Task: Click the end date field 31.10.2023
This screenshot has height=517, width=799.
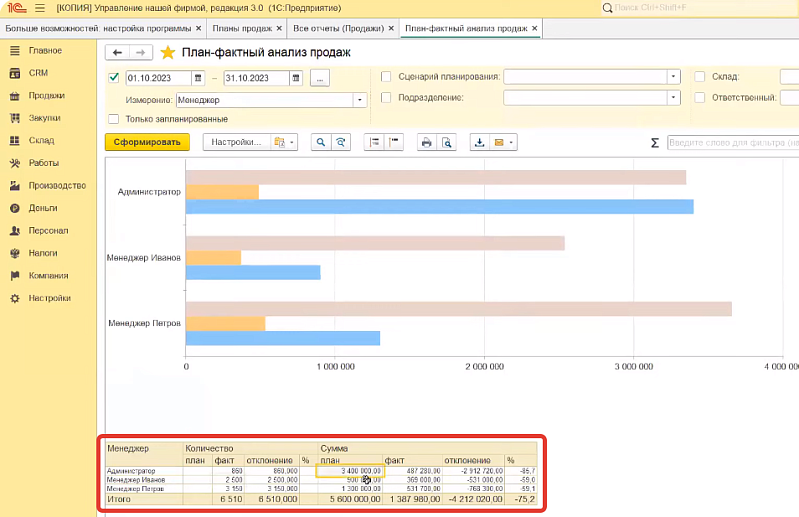Action: coord(256,78)
